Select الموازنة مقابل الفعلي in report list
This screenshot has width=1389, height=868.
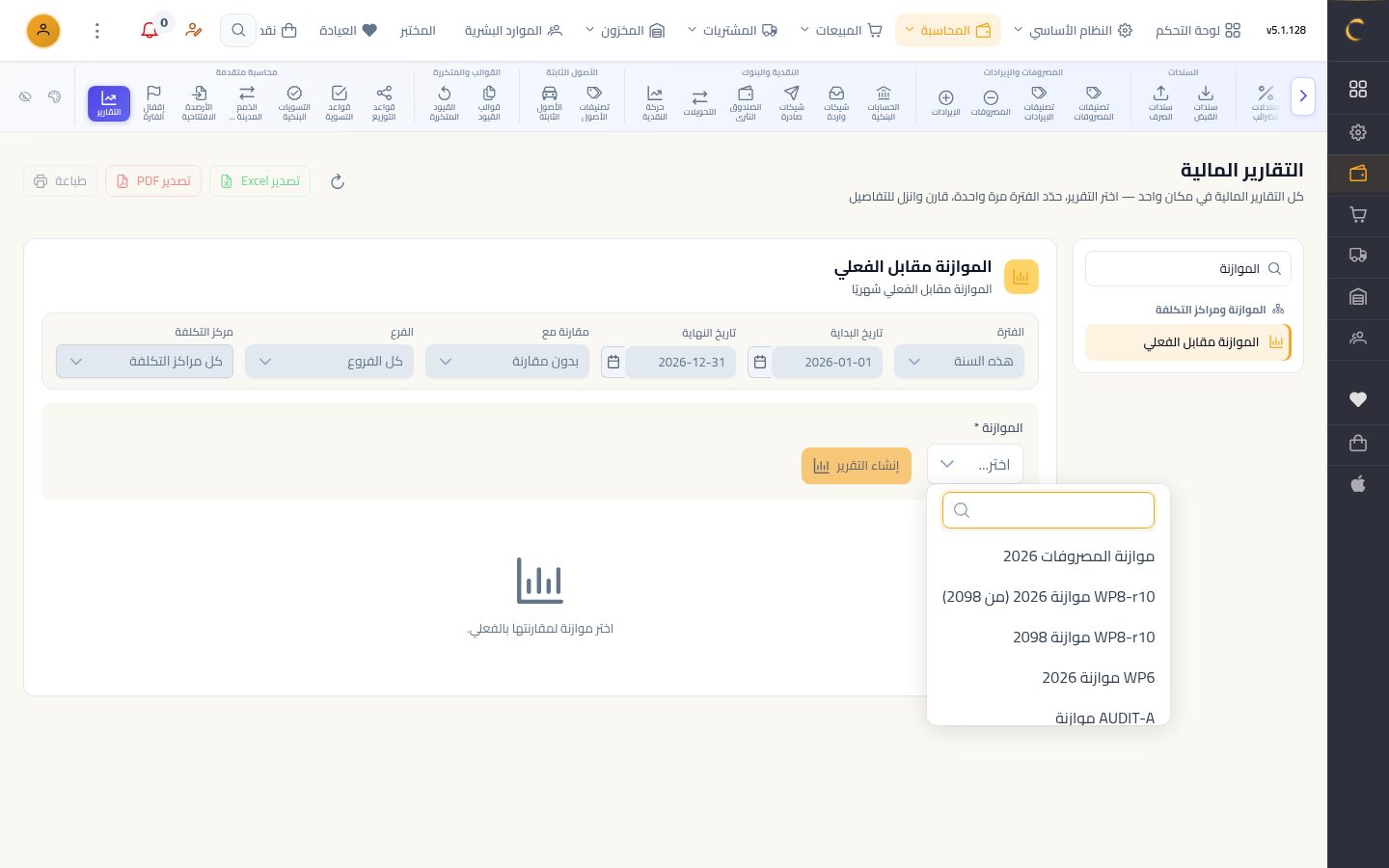[1188, 342]
